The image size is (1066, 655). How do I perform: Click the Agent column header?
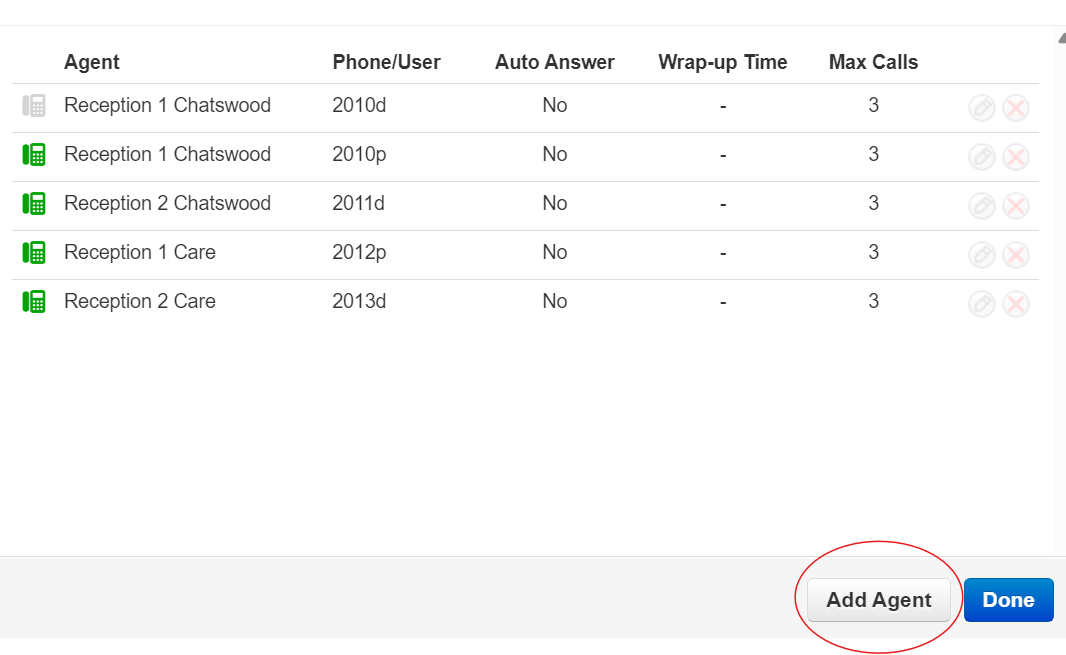91,62
